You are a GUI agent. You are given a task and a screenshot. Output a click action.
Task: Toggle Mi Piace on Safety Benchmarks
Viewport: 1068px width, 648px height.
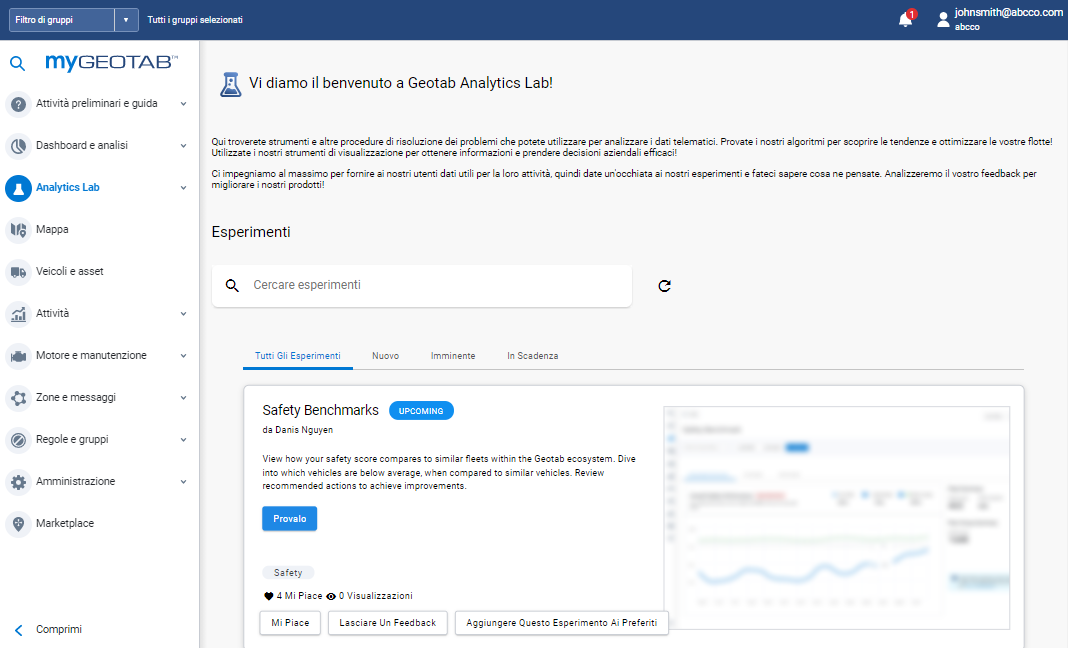click(289, 622)
